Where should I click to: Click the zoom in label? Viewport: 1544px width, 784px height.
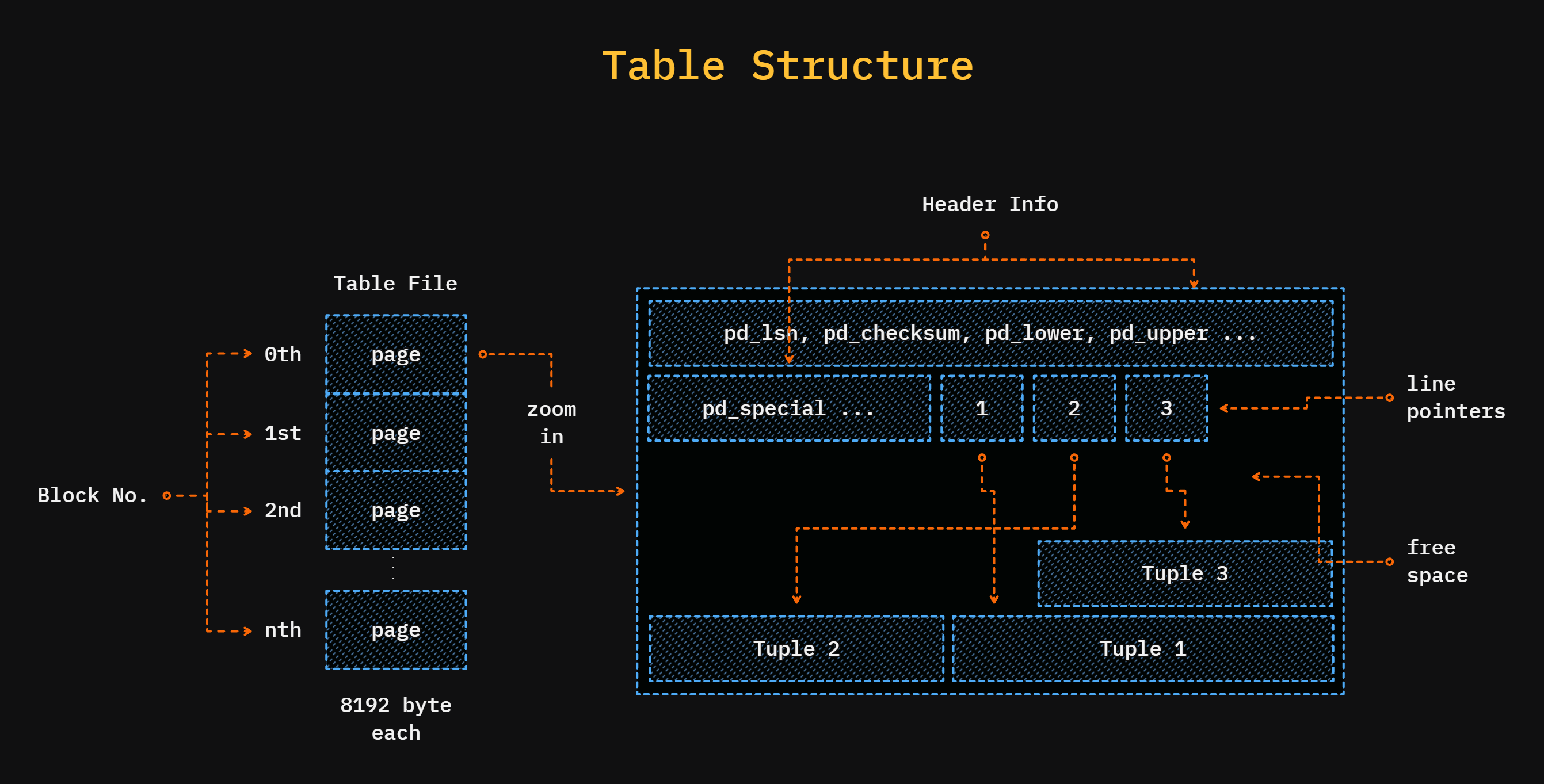pos(551,422)
